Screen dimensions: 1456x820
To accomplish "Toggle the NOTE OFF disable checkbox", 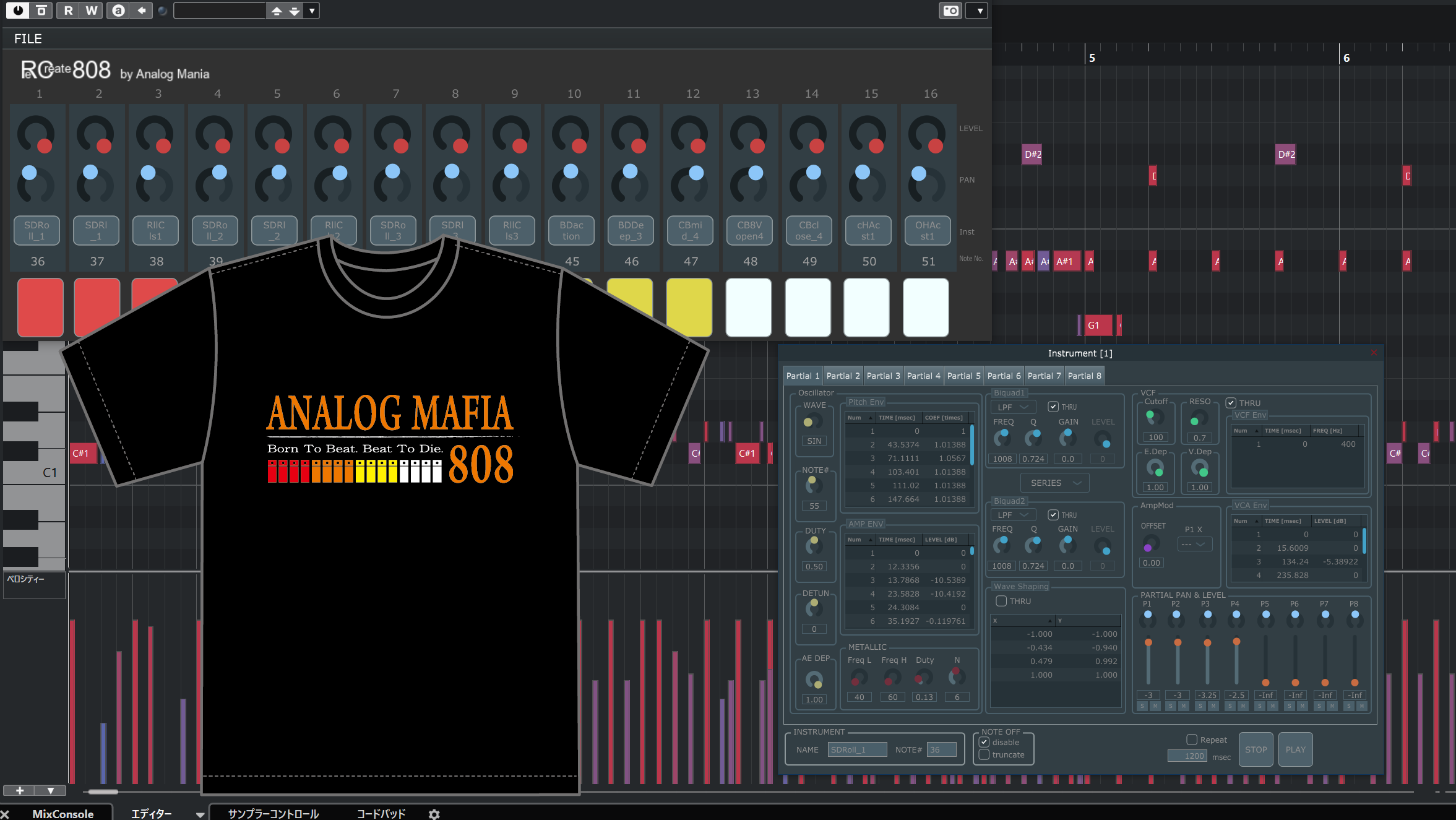I will pos(984,742).
